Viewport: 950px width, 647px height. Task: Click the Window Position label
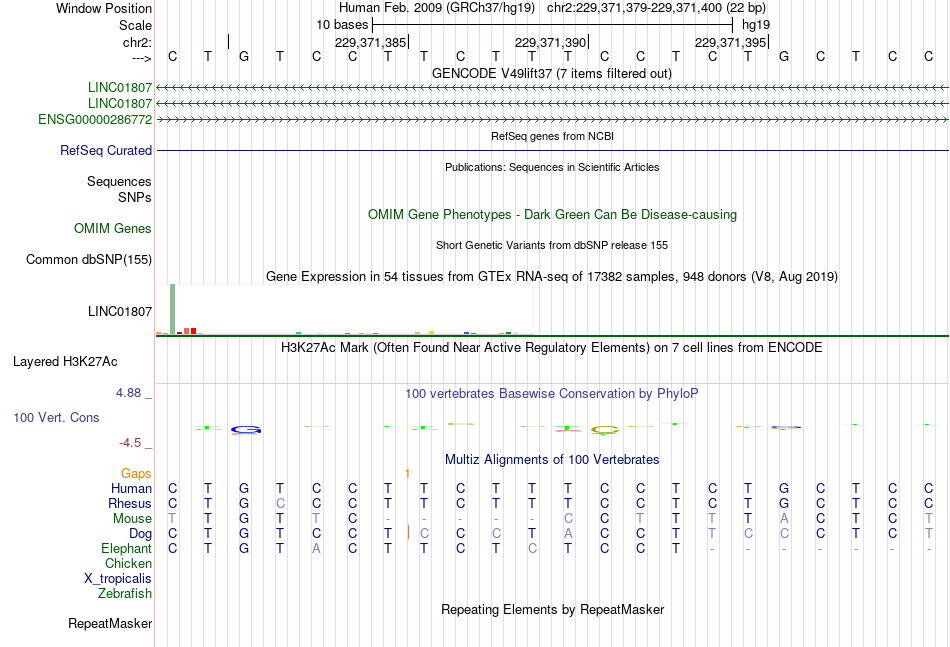tap(104, 9)
